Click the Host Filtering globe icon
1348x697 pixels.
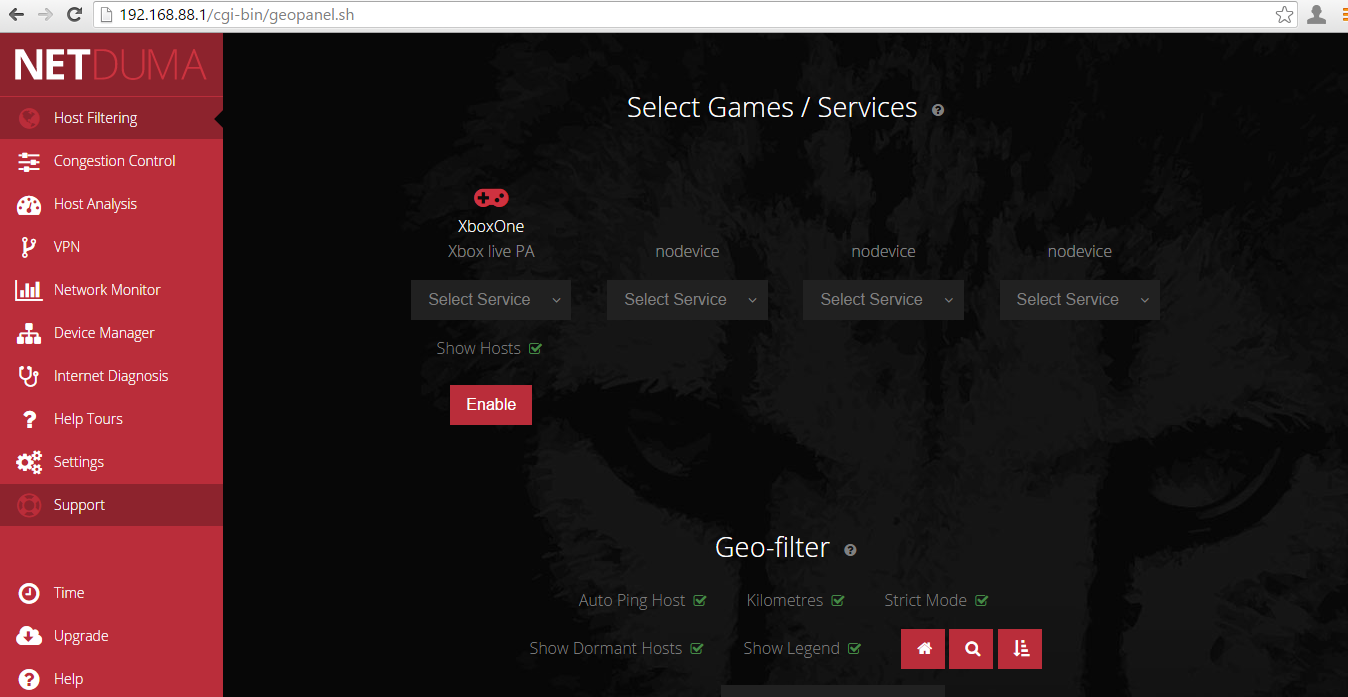29,118
